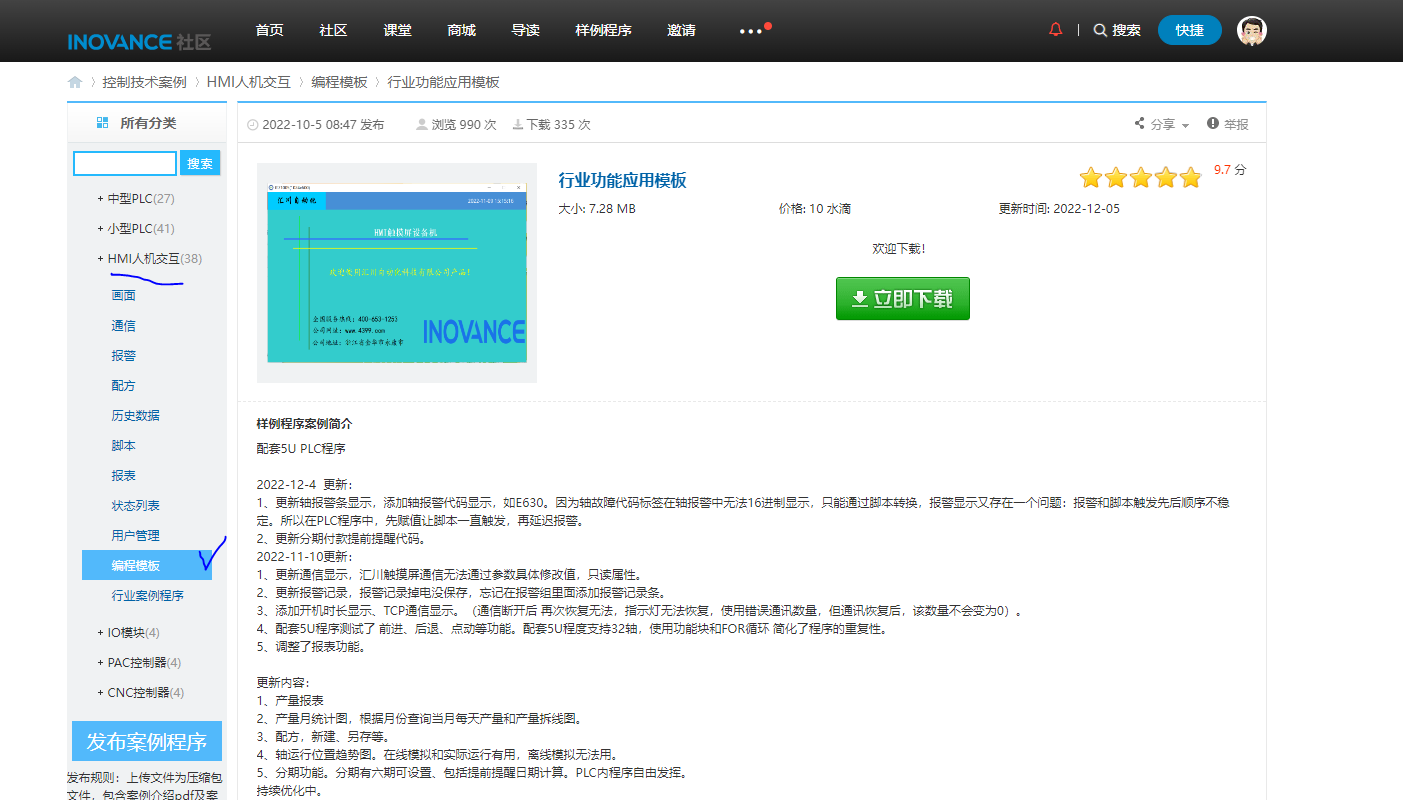Click the 下载 335 次 download count
This screenshot has height=800, width=1403.
pos(551,125)
